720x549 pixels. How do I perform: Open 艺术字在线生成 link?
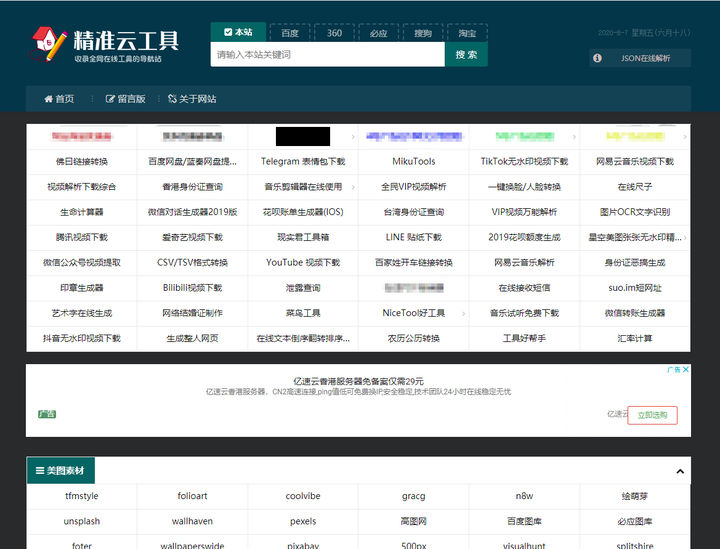tap(82, 313)
